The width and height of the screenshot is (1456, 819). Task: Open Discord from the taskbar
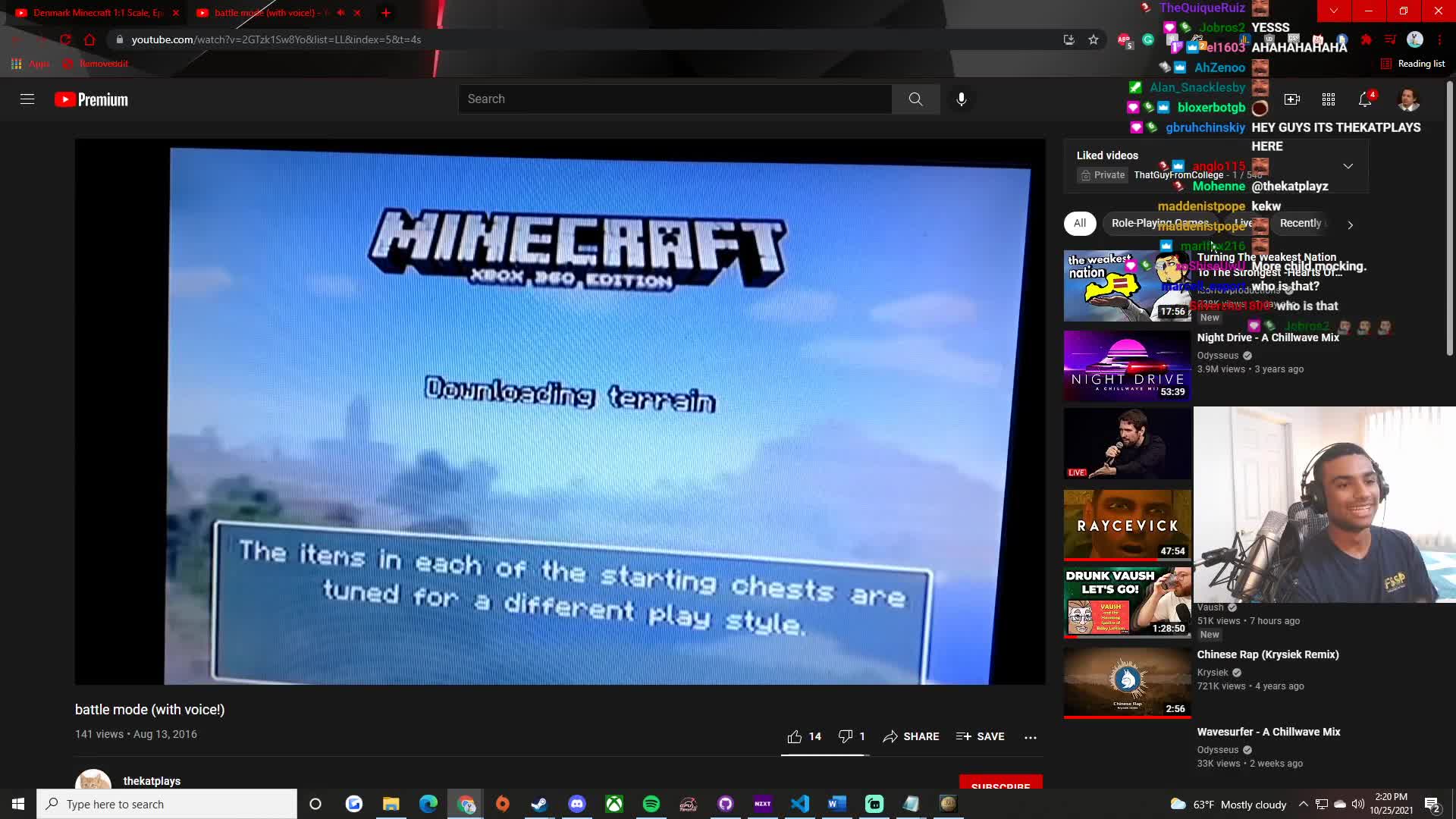tap(577, 804)
